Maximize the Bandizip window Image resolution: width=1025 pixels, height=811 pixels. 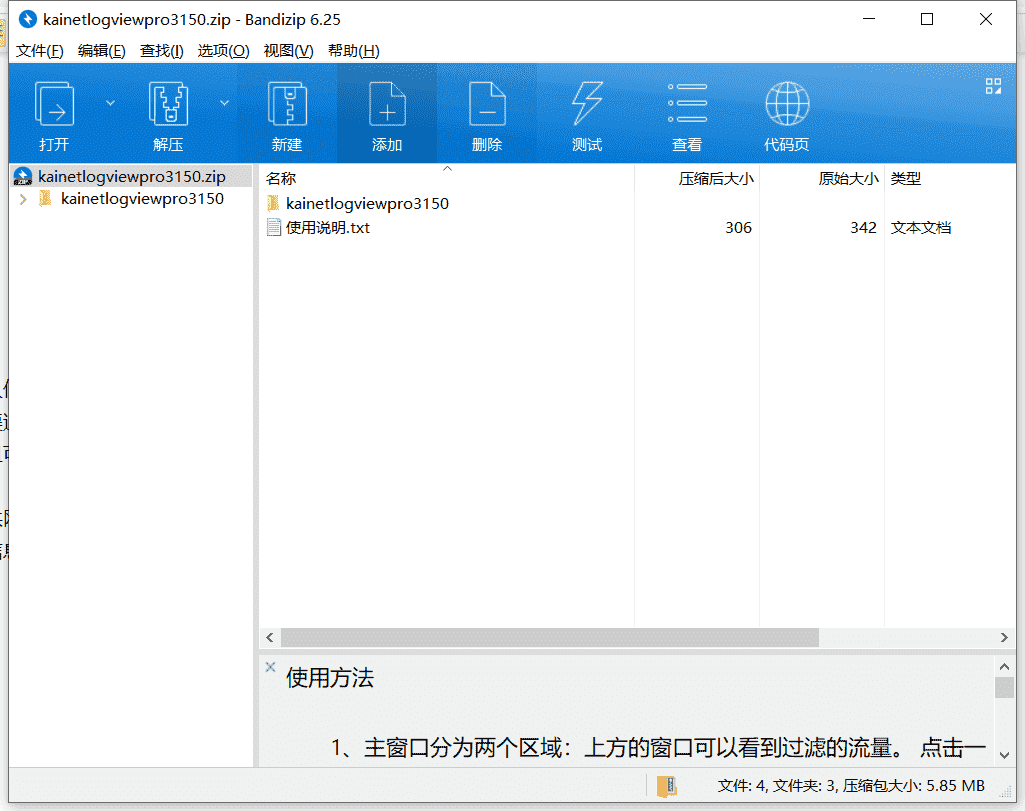(x=927, y=19)
